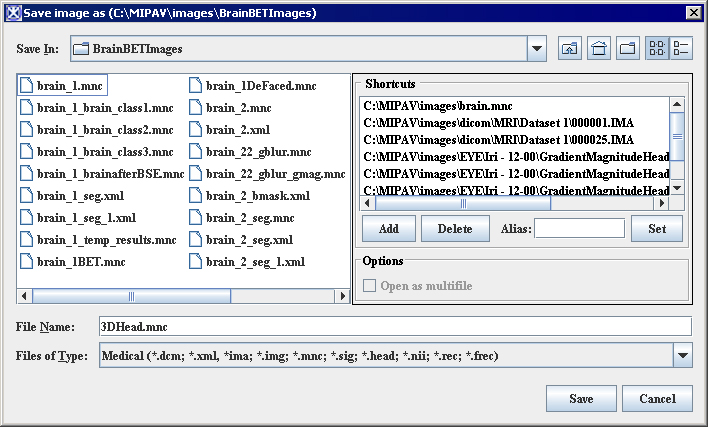Click the Delete shortcut button
The height and width of the screenshot is (427, 708).
coord(455,229)
